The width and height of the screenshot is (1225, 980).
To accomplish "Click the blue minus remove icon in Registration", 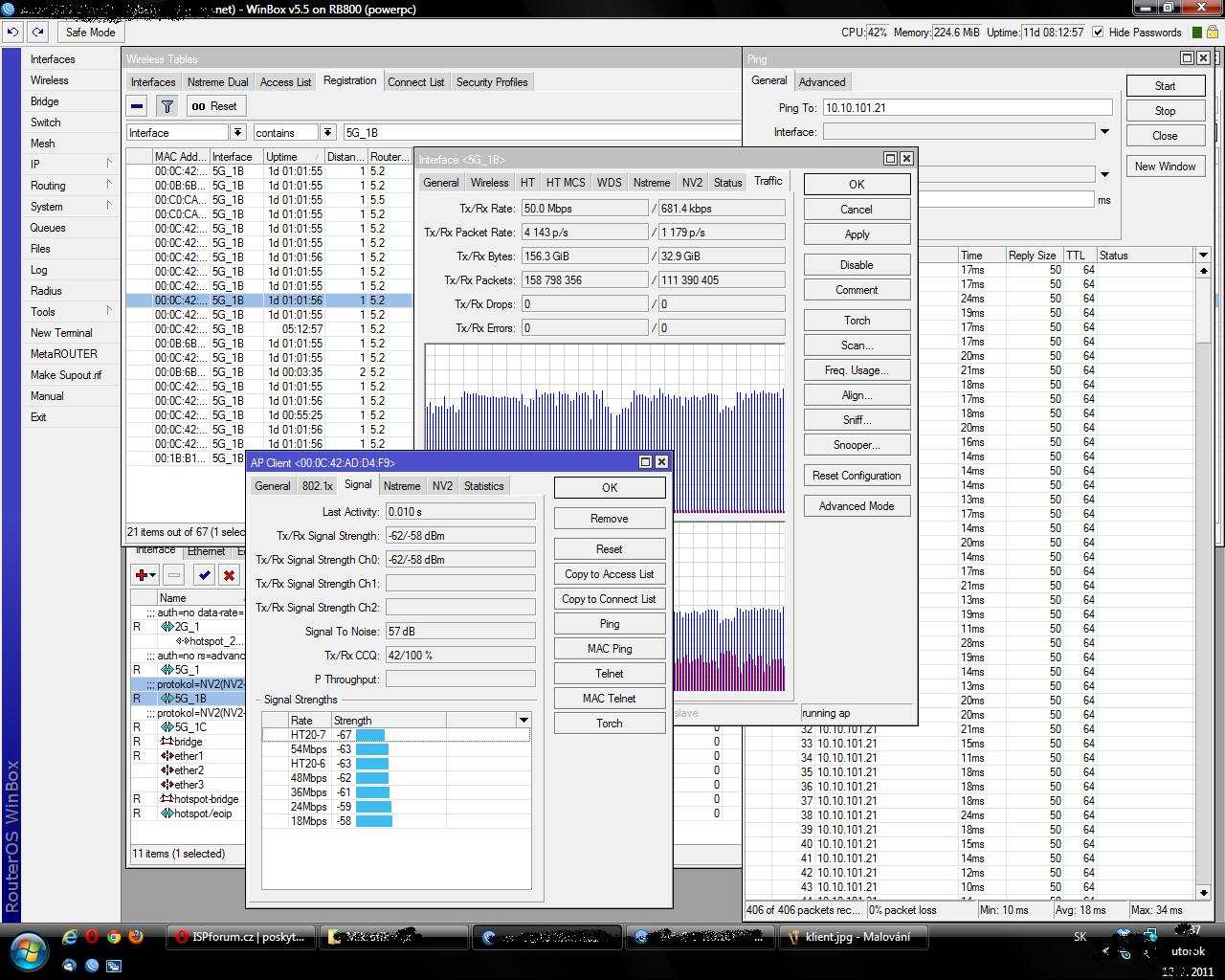I will click(x=138, y=106).
